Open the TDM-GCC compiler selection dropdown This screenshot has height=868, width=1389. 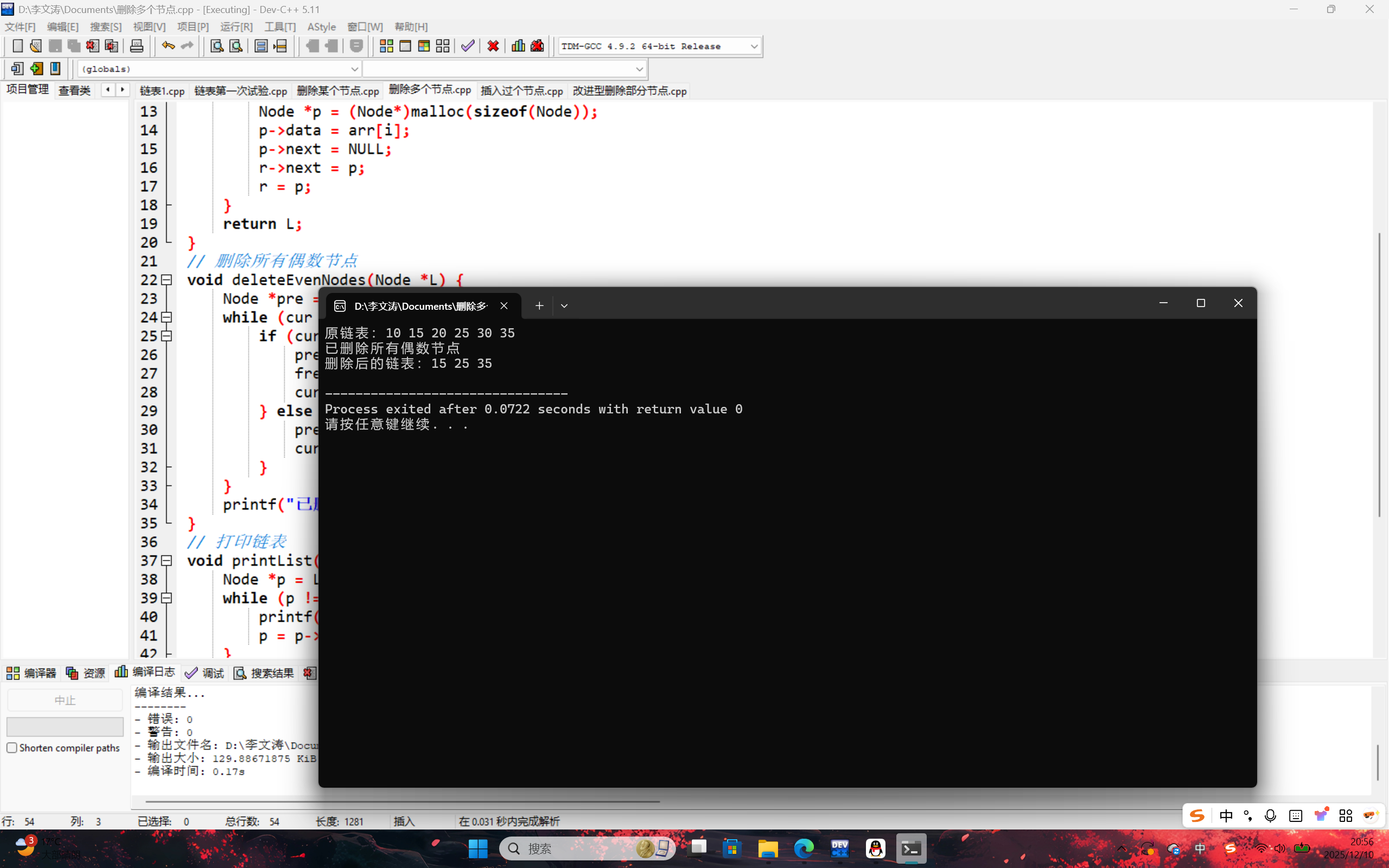point(754,47)
